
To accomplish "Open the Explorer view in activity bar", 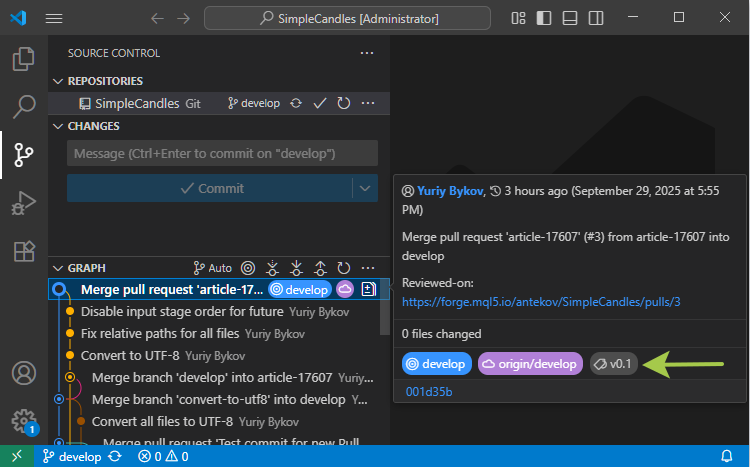I will click(x=23, y=59).
